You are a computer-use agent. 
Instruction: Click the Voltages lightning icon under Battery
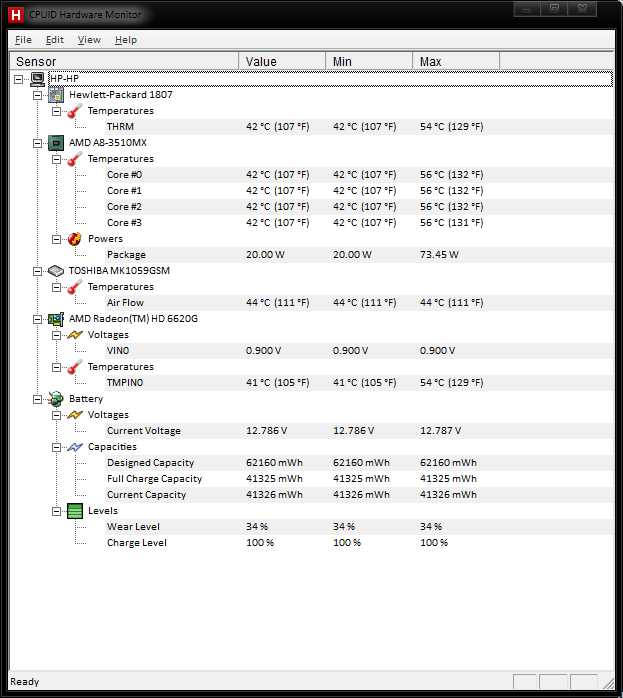[75, 415]
